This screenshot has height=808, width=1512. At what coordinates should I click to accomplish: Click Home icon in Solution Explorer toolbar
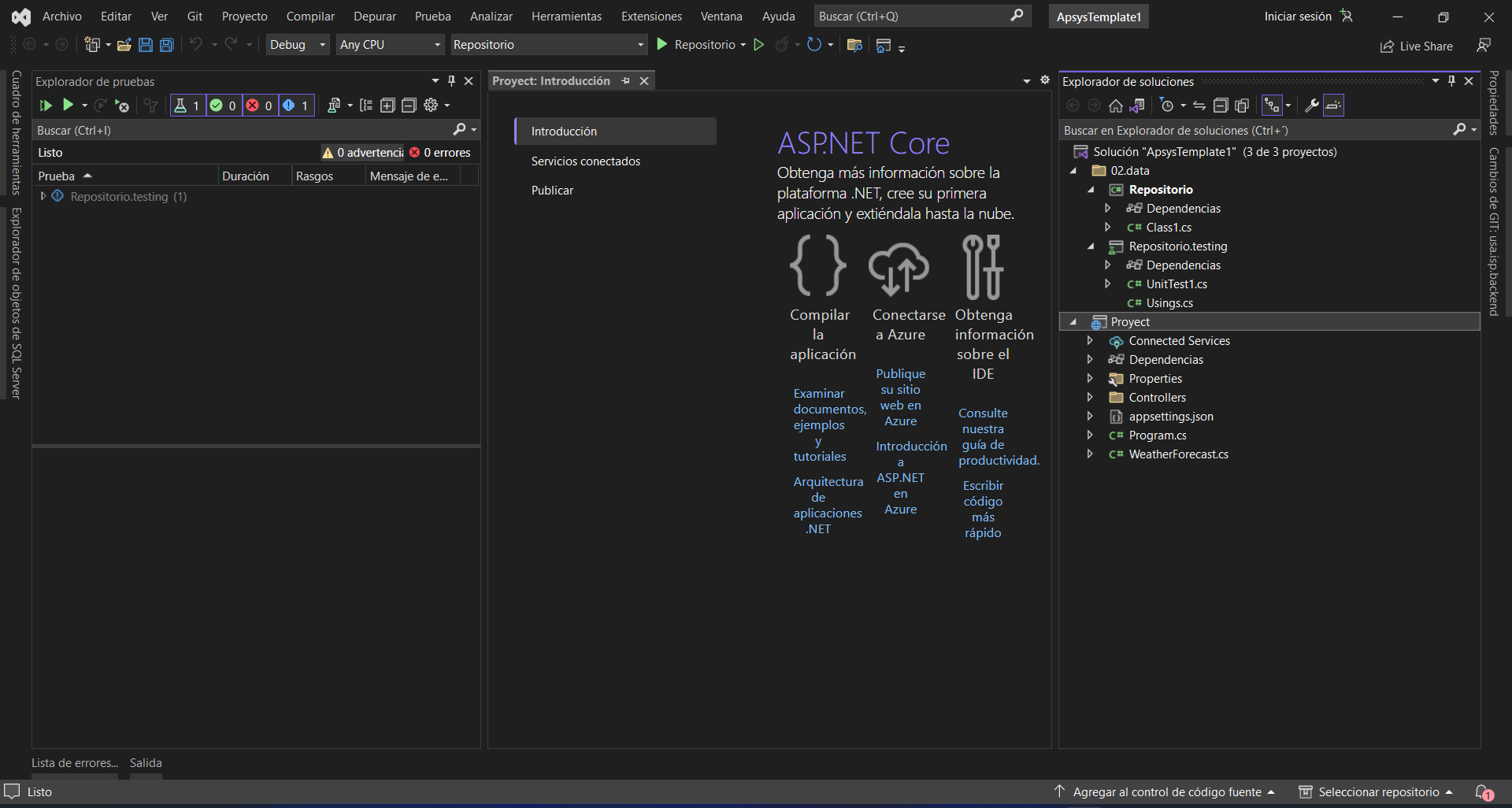tap(1115, 106)
